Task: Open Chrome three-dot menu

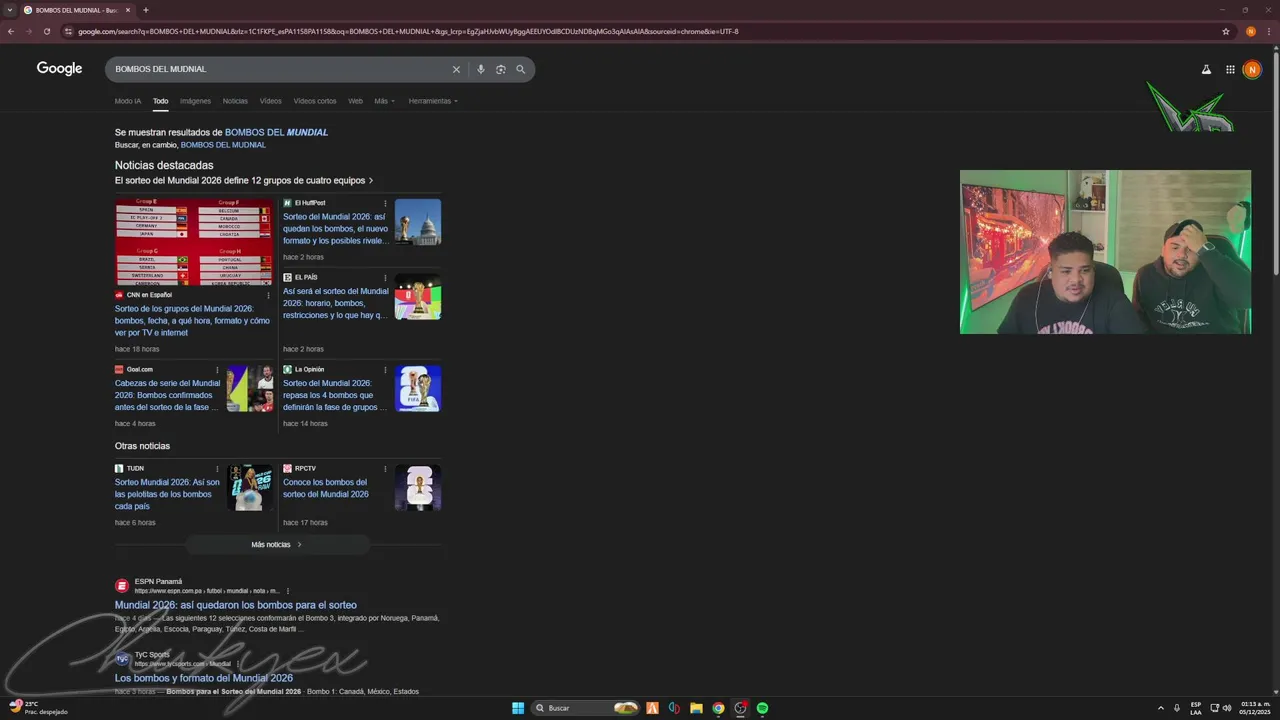Action: pos(1269,31)
